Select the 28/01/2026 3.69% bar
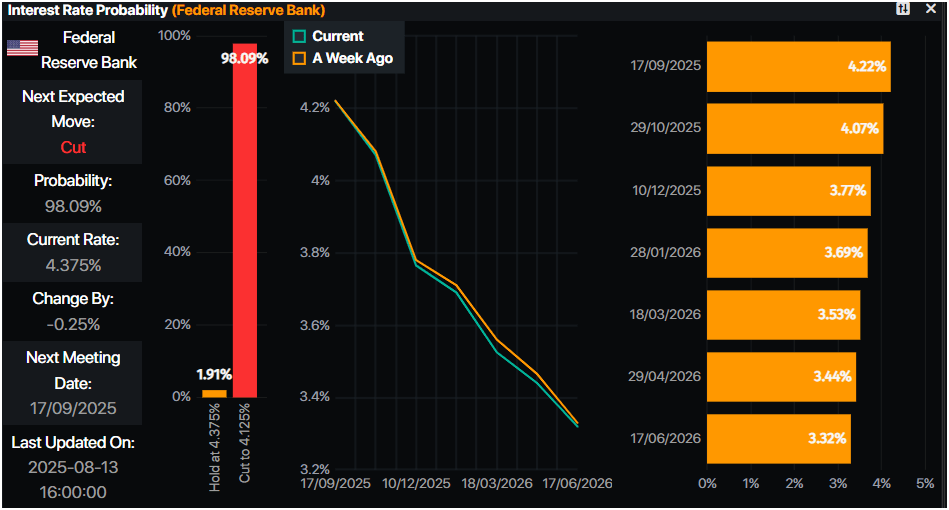The height and width of the screenshot is (510, 949). 787,253
